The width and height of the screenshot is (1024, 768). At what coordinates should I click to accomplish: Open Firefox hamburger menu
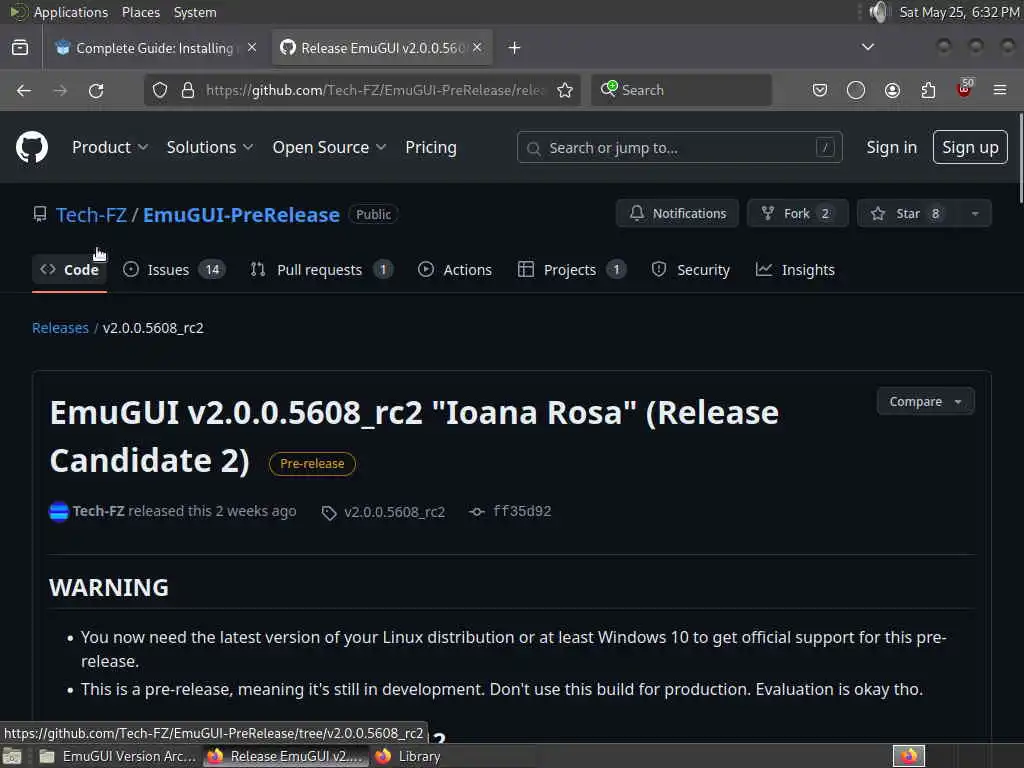[1000, 90]
